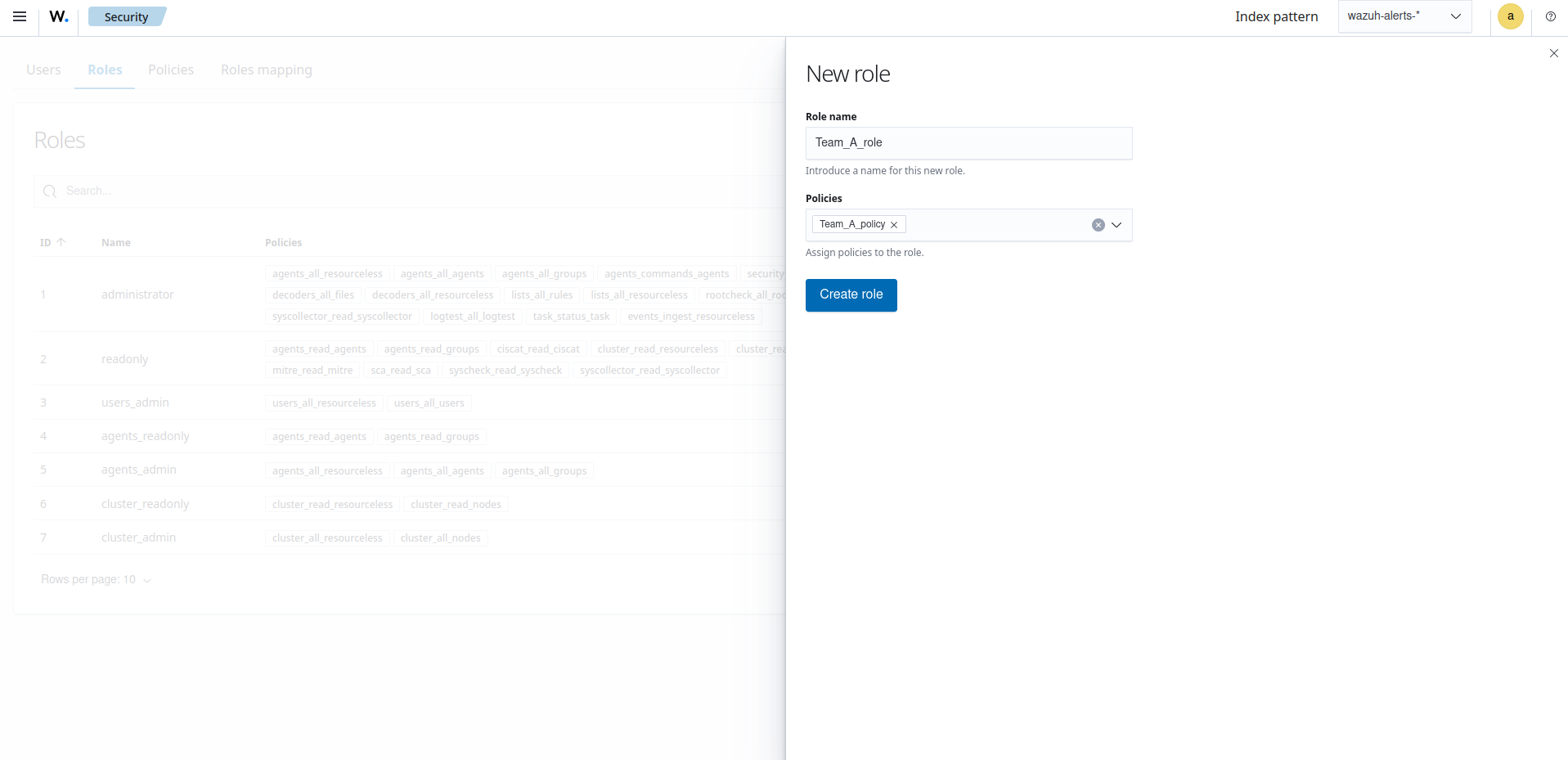
Task: Open the user avatar account menu
Action: [x=1510, y=16]
